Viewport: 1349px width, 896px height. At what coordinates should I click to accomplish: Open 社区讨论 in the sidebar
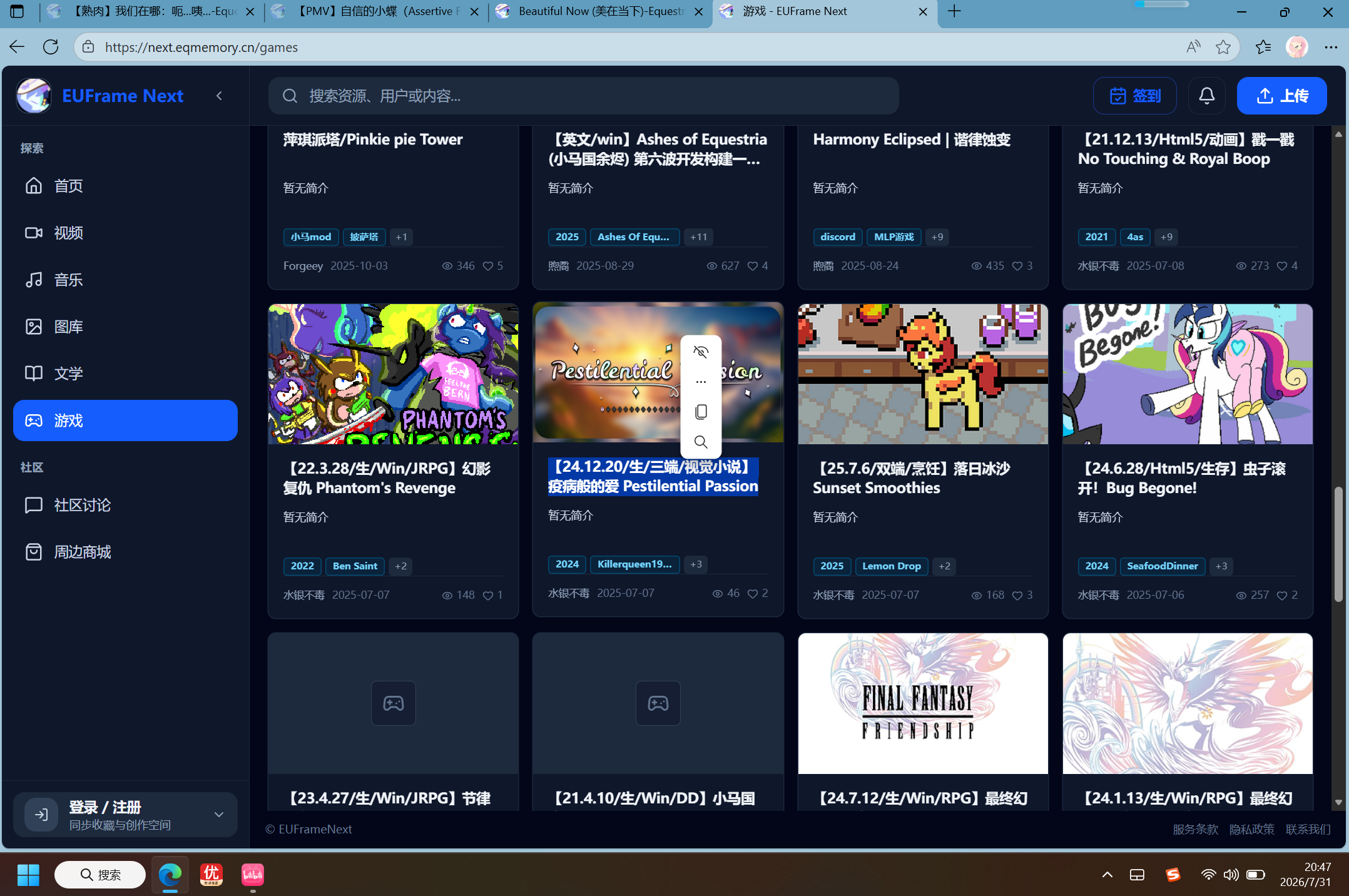(x=125, y=505)
